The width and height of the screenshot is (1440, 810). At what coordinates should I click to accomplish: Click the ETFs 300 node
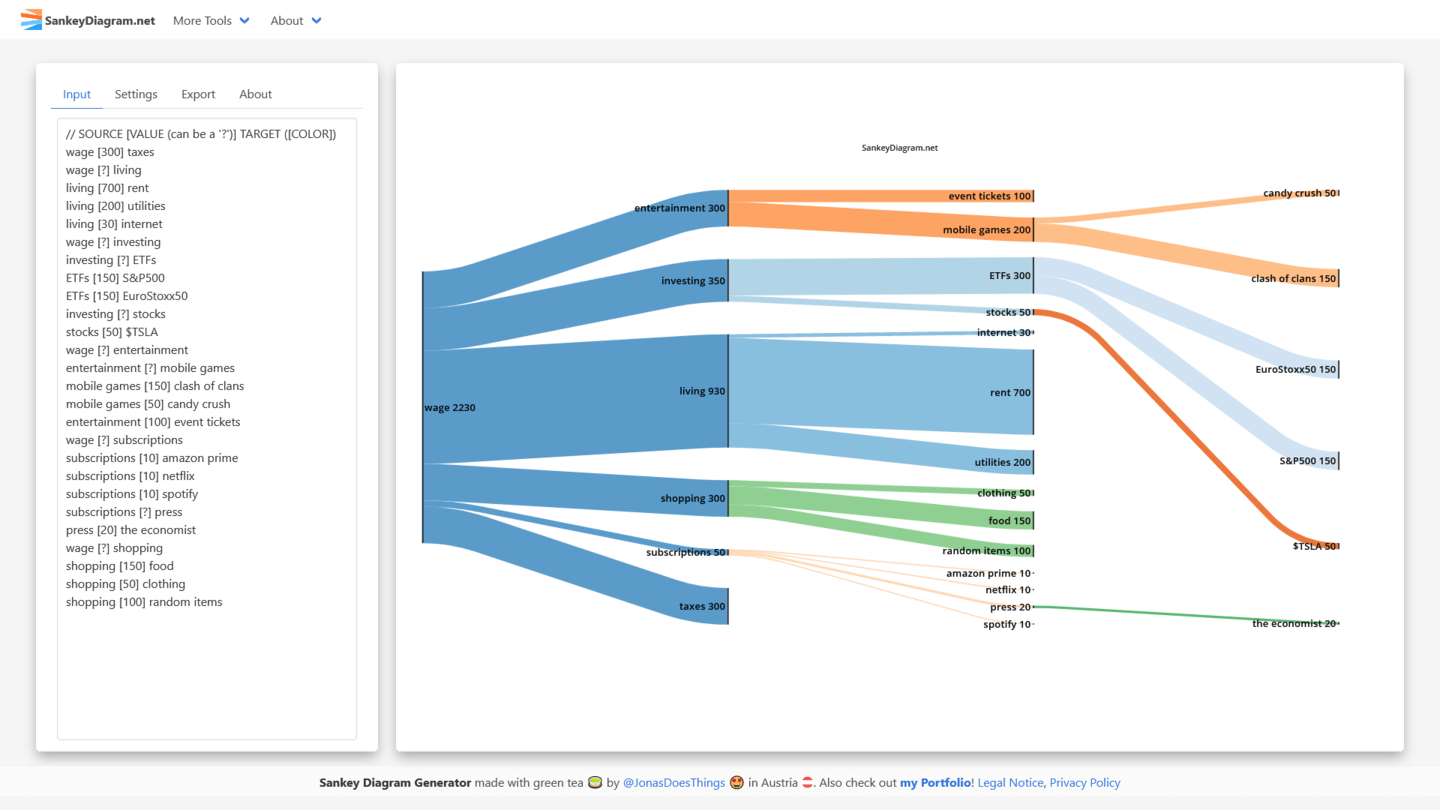click(x=1033, y=275)
